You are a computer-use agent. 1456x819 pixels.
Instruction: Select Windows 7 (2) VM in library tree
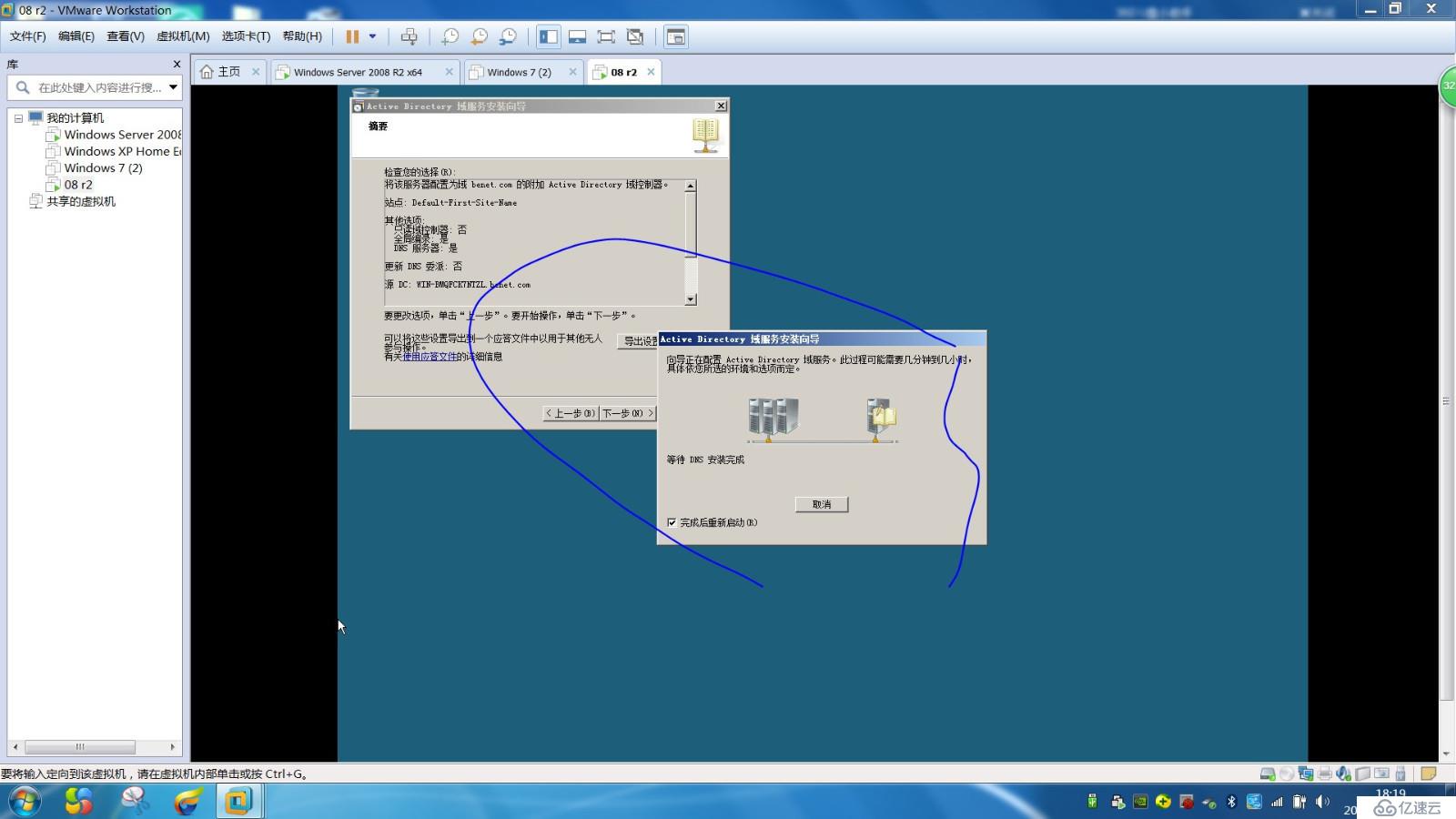pyautogui.click(x=103, y=168)
